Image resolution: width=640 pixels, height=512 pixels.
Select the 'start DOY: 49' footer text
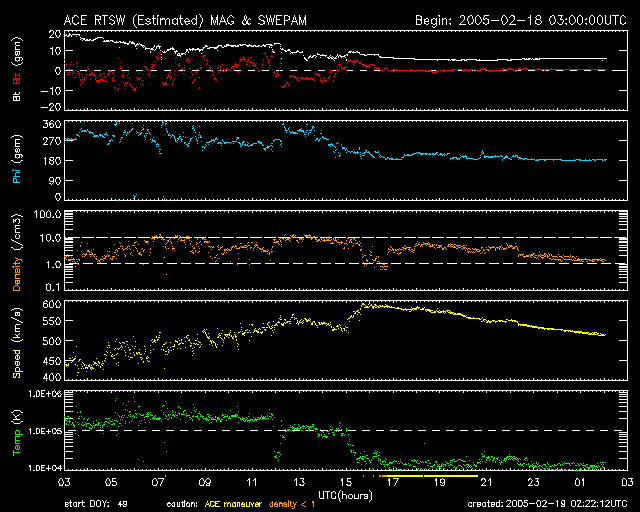[x=96, y=504]
